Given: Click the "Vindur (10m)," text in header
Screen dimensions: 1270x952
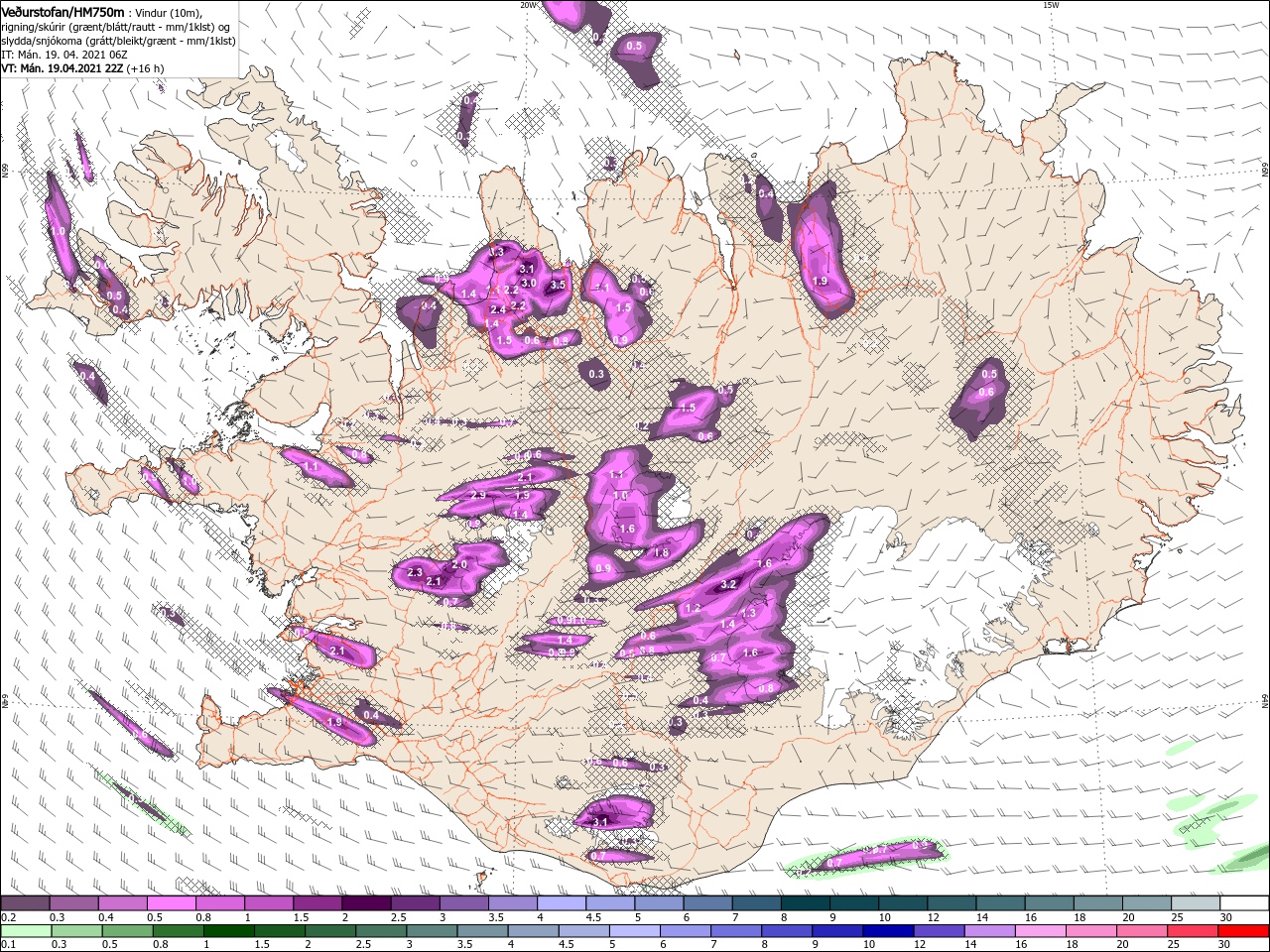Looking at the screenshot, I should pyautogui.click(x=169, y=12).
